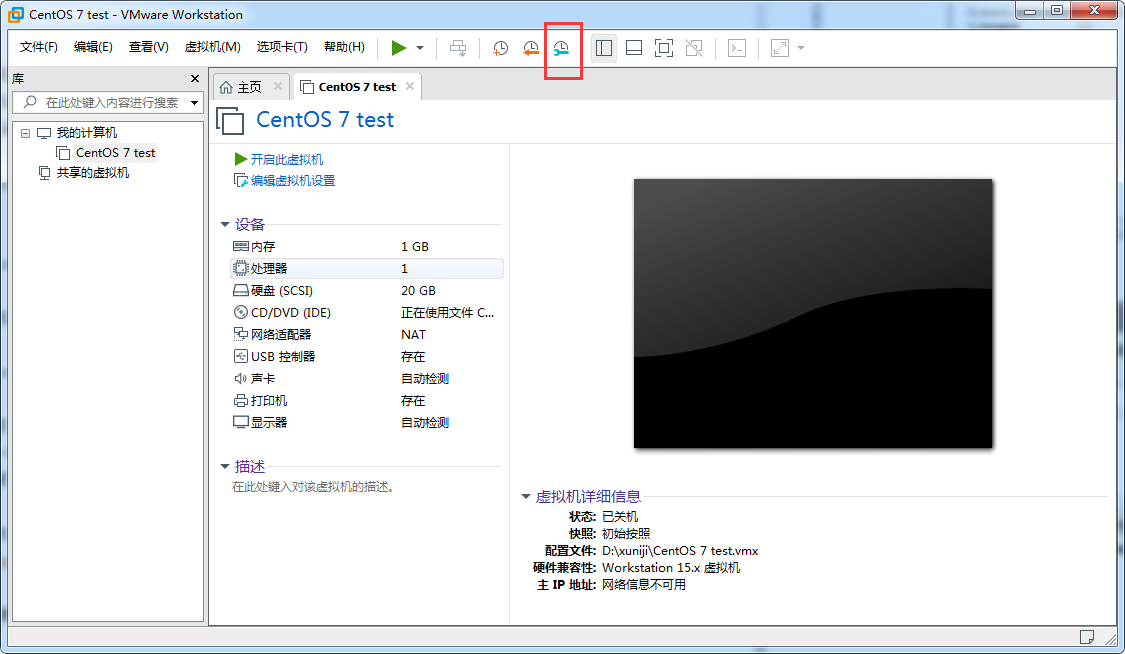Screen dimensions: 1125x654
Task: Click the USB controller icon
Action: 241,356
